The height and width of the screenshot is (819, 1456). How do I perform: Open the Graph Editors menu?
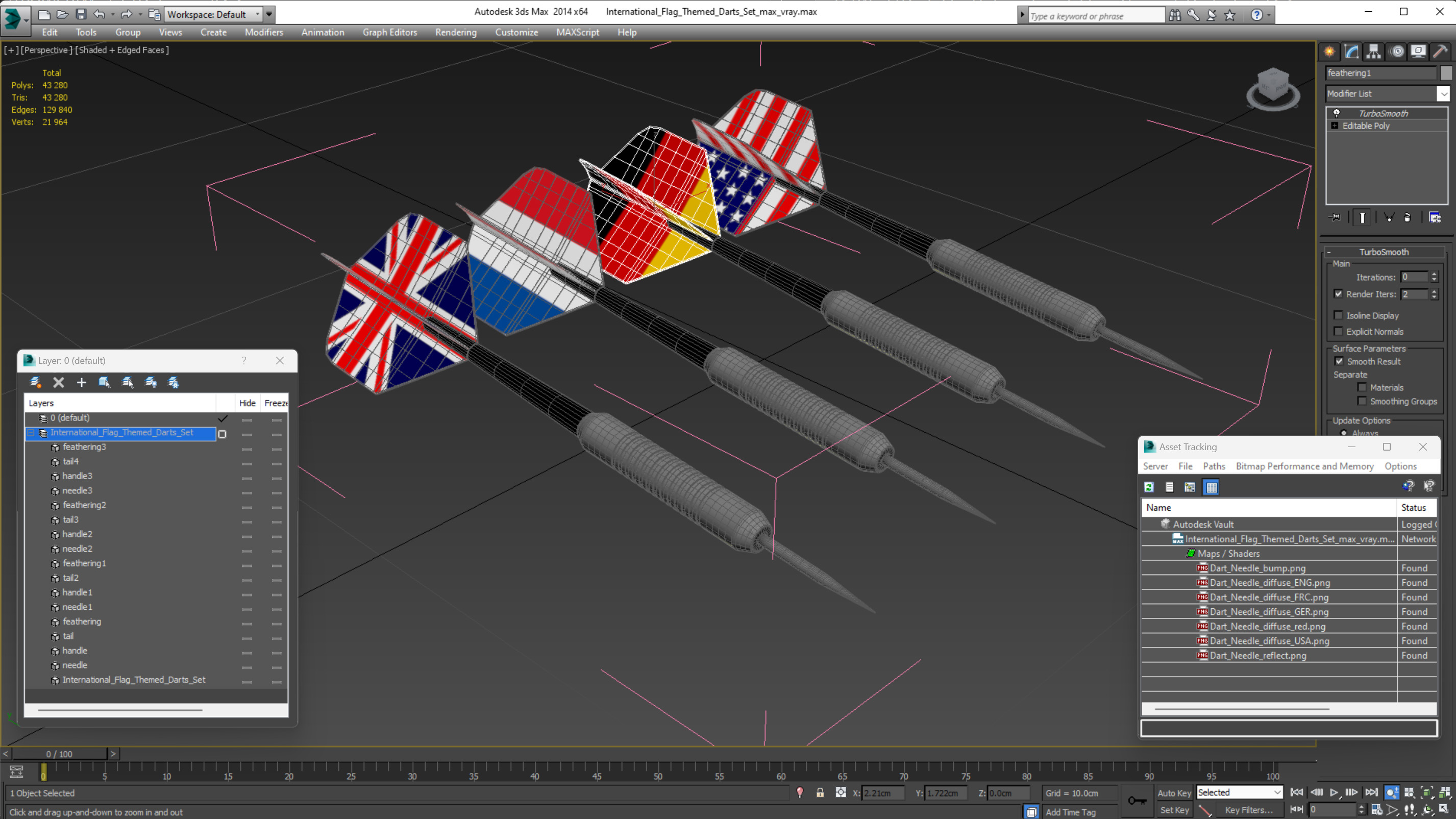pyautogui.click(x=390, y=32)
